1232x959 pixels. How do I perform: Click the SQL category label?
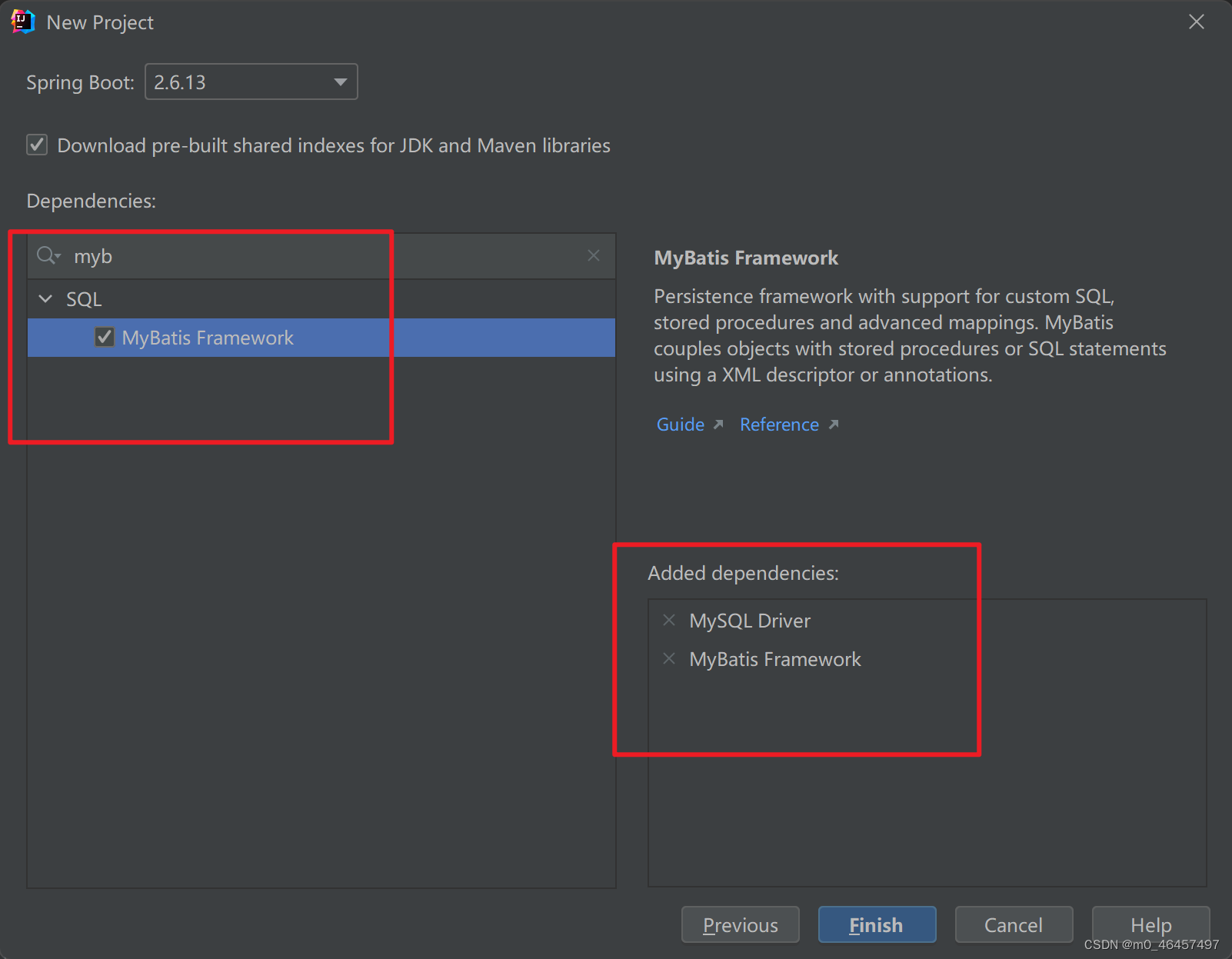[84, 299]
